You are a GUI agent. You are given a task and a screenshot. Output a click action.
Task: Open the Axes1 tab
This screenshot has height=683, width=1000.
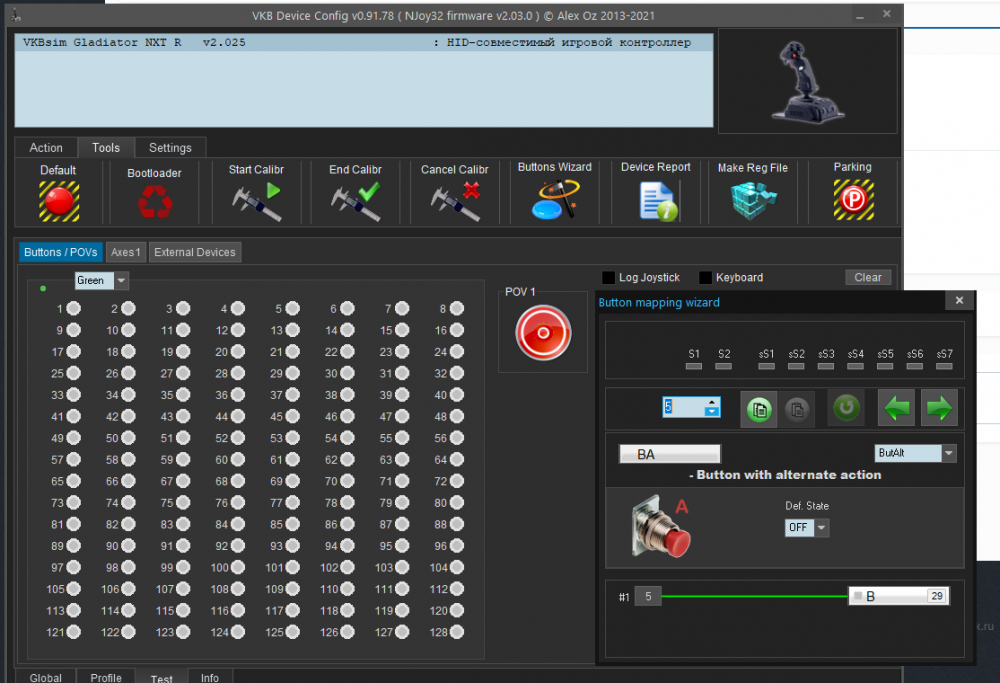coord(126,253)
